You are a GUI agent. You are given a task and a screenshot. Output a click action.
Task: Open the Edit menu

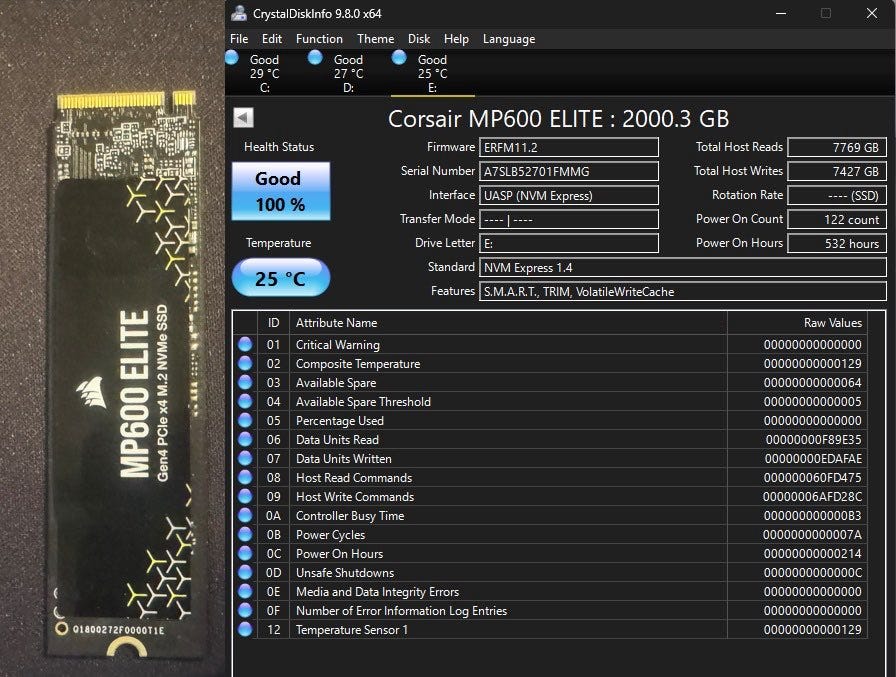(272, 39)
